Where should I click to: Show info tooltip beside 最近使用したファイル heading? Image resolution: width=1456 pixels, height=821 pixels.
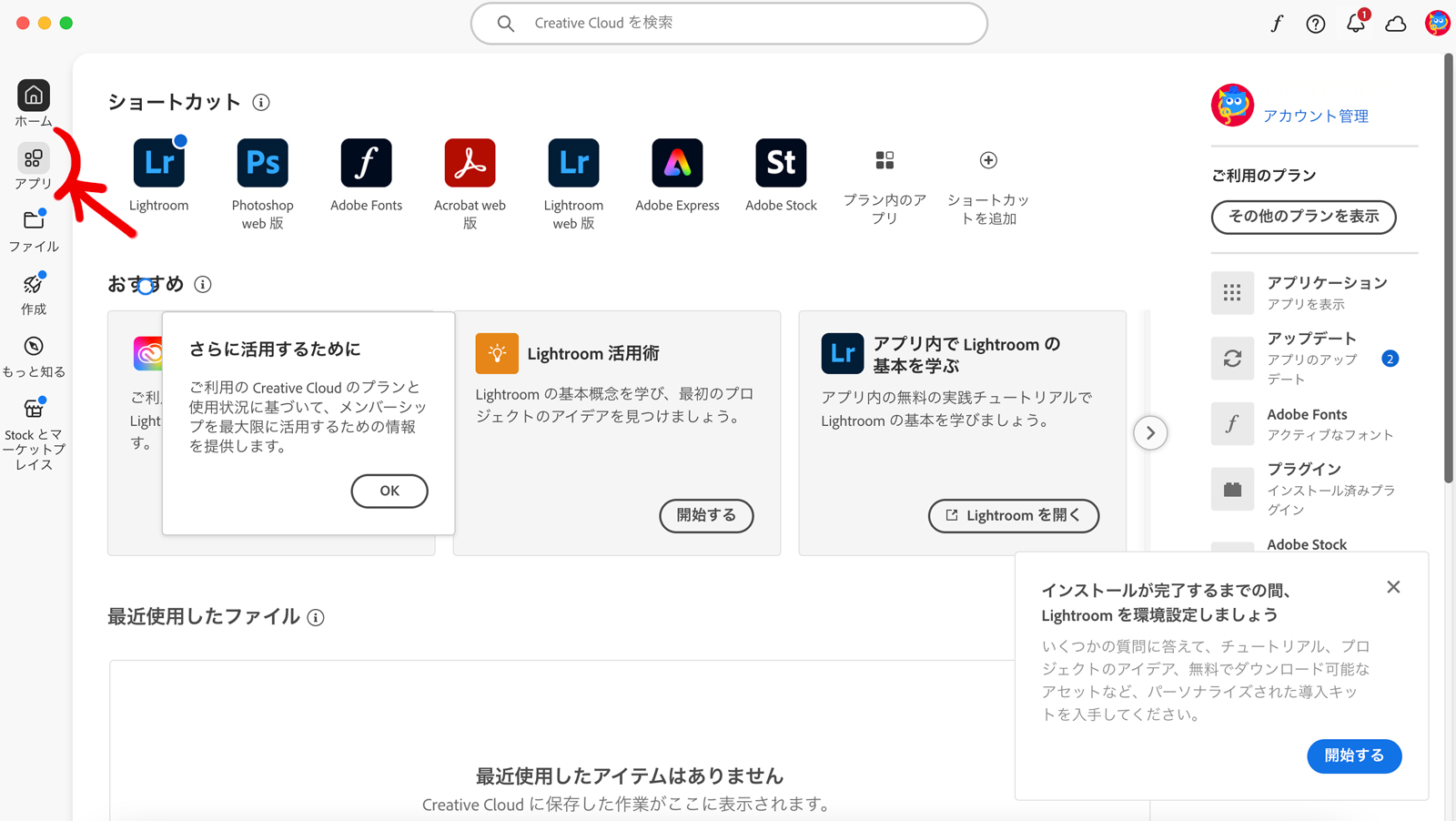click(316, 618)
